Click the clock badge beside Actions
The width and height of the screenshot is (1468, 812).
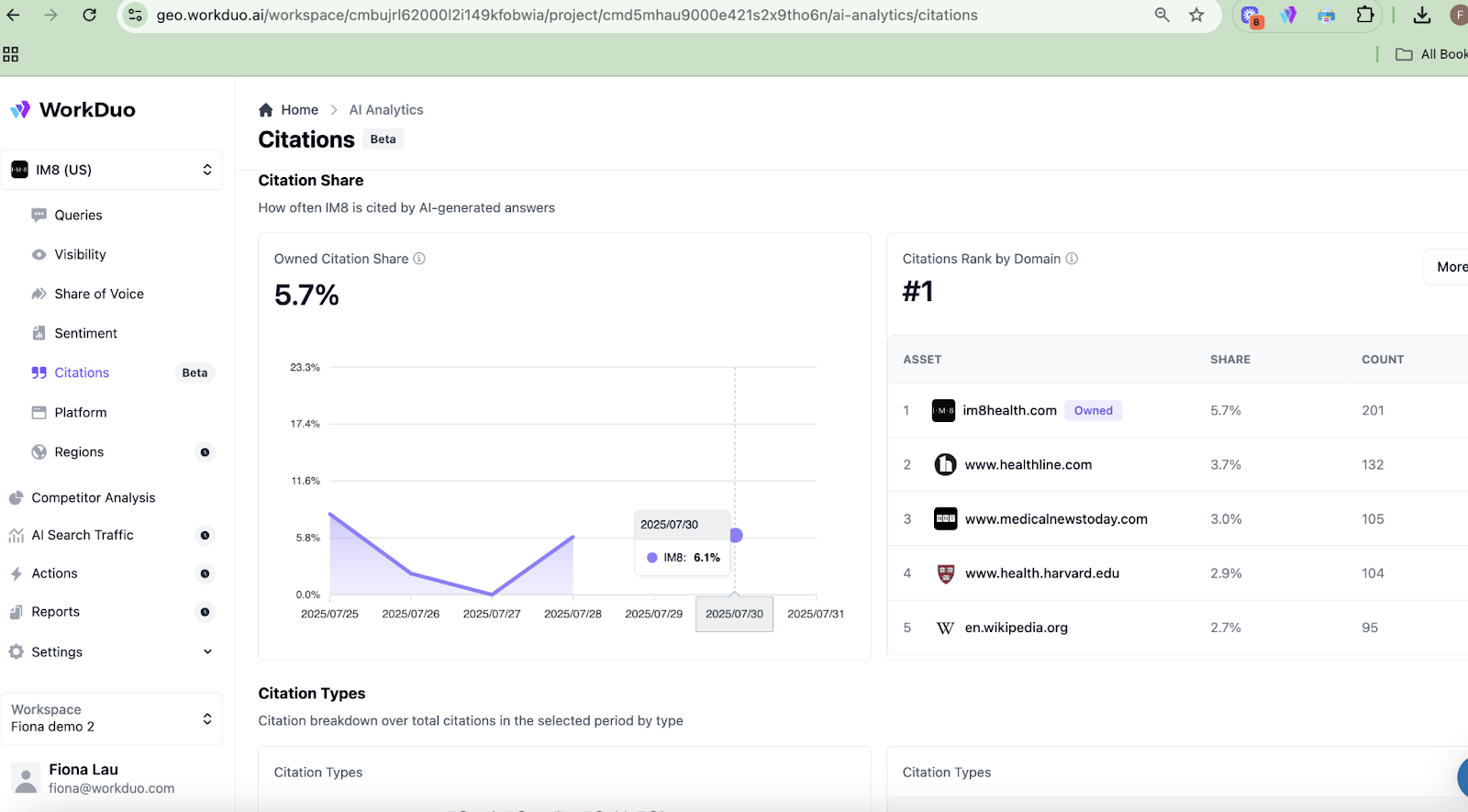[x=205, y=573]
